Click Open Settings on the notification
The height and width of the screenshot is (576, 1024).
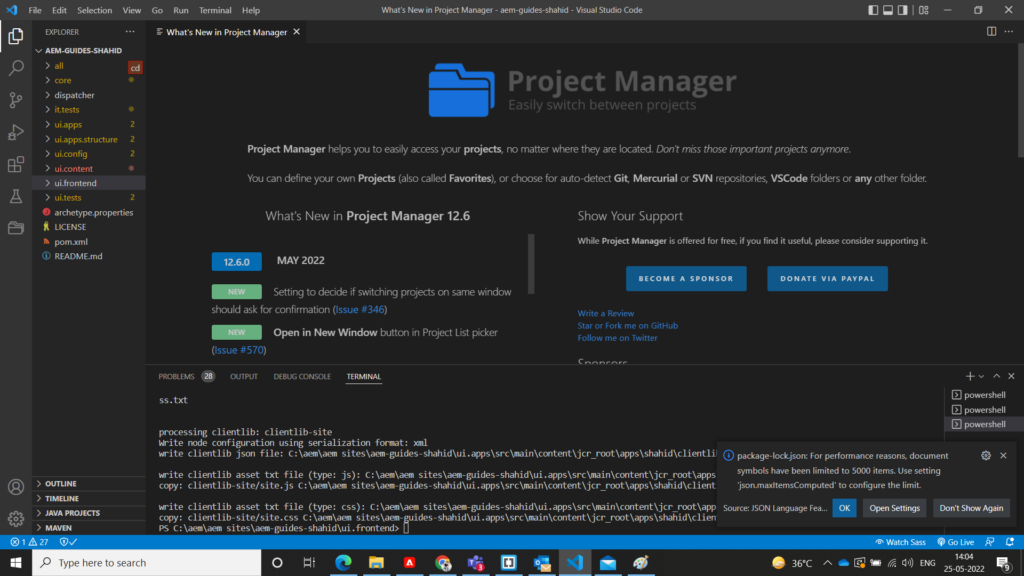894,508
